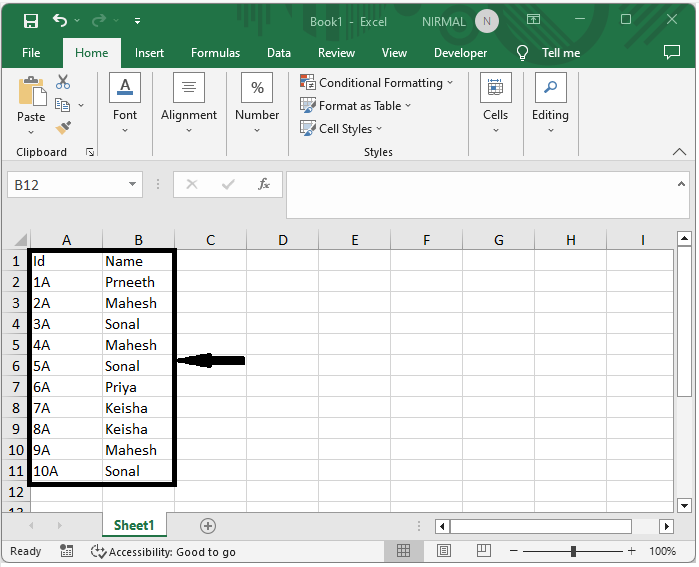
Task: Click the zoom slider handle
Action: 573,551
